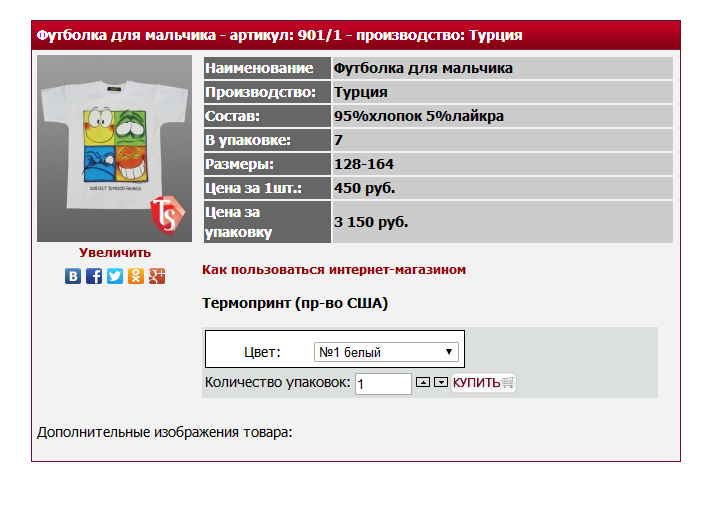Click the Цена за 1шт. label cell
This screenshot has height=522, width=725.
267,188
